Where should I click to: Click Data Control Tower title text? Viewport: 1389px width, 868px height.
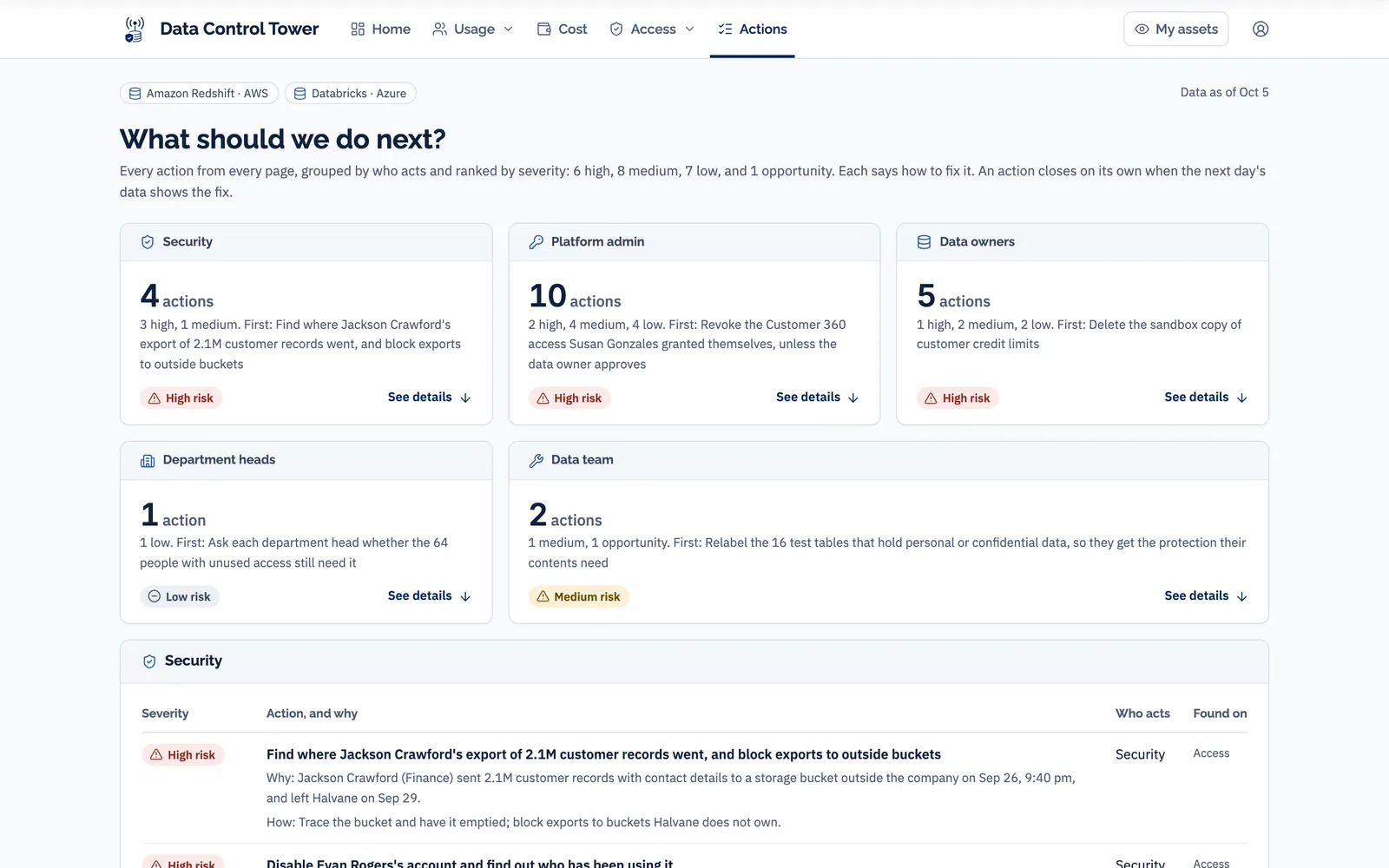[x=240, y=29]
